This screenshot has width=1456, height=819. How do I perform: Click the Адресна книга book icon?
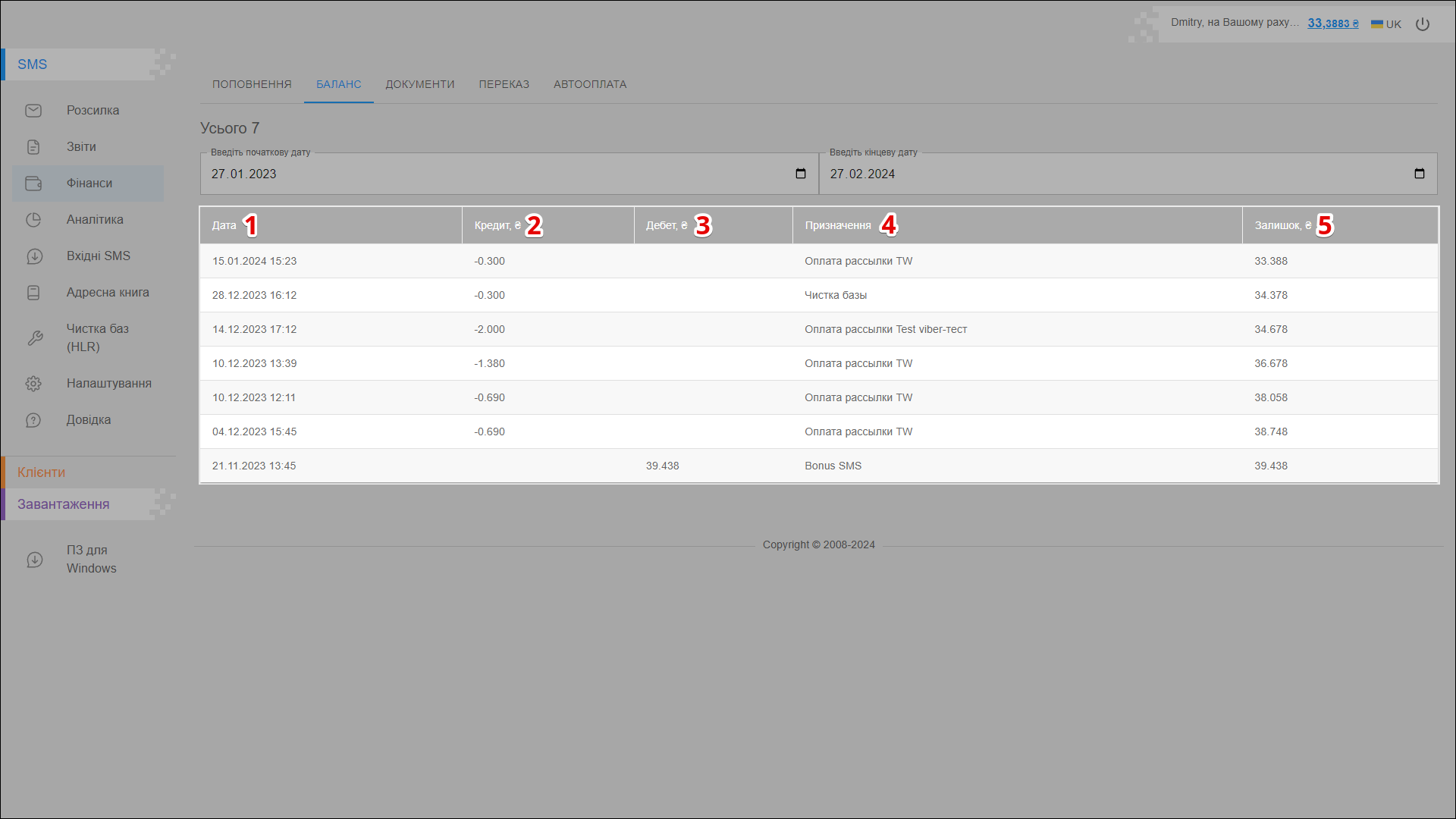tap(33, 293)
